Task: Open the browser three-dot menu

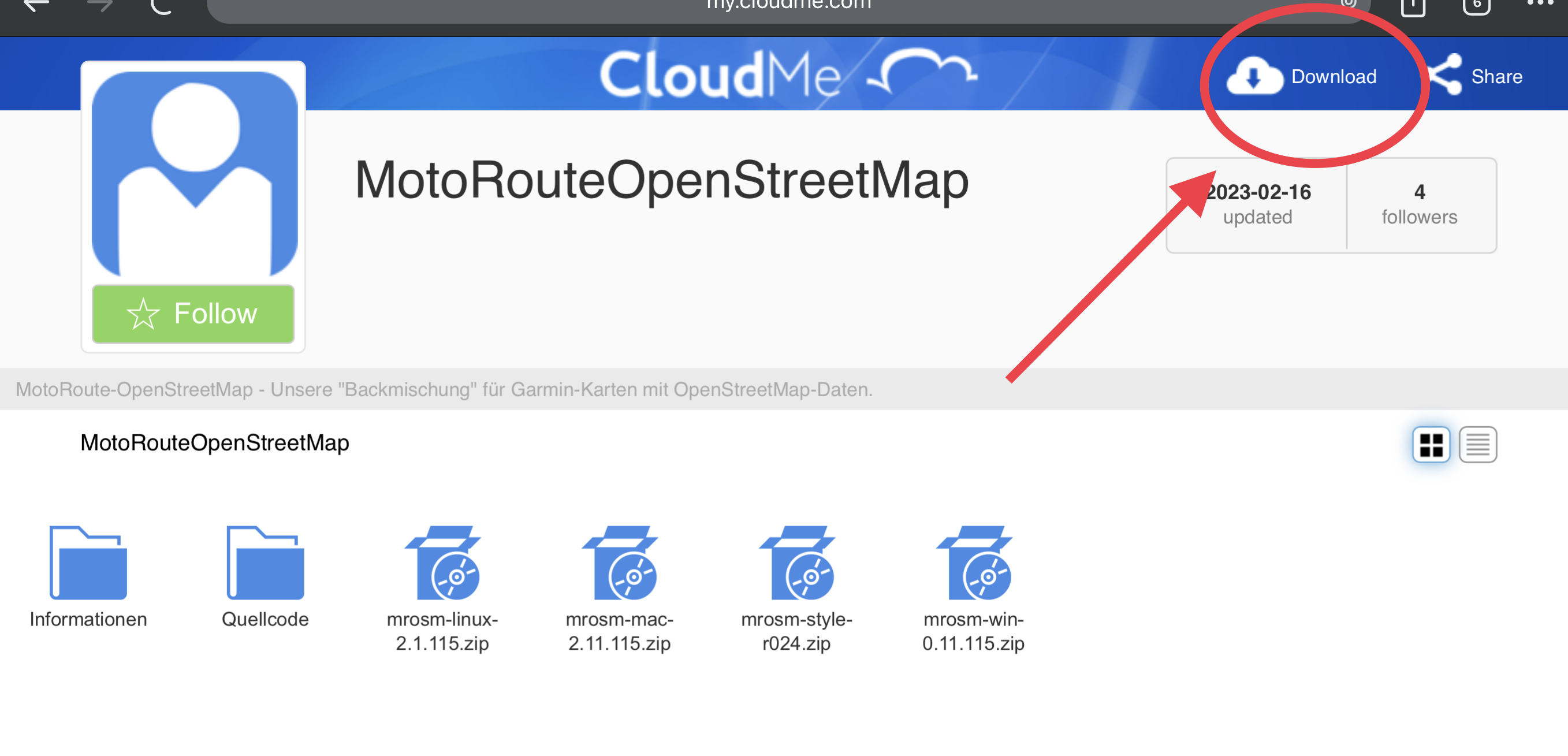Action: 1539,3
